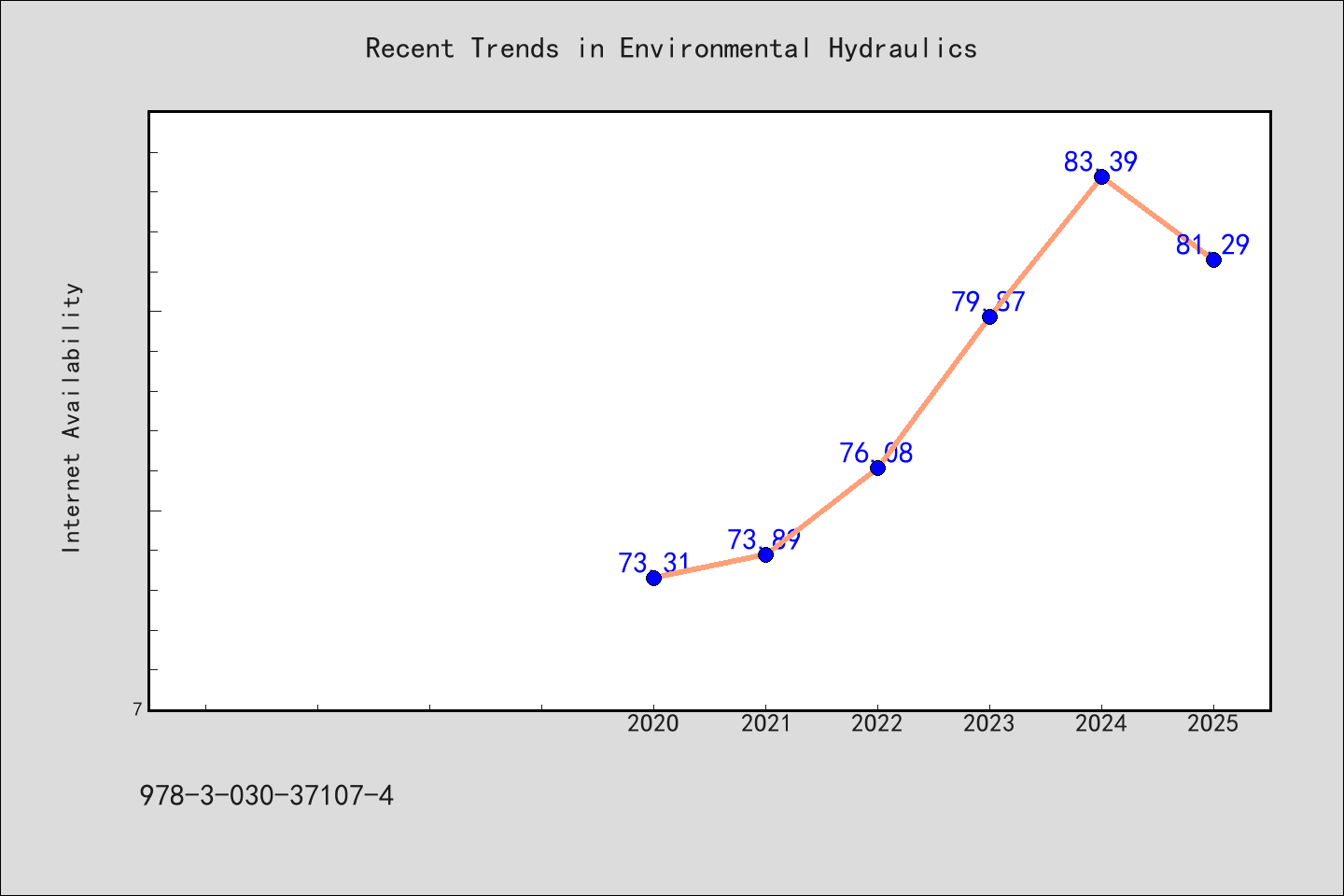Click the 2022 x-axis label

pyautogui.click(x=877, y=723)
